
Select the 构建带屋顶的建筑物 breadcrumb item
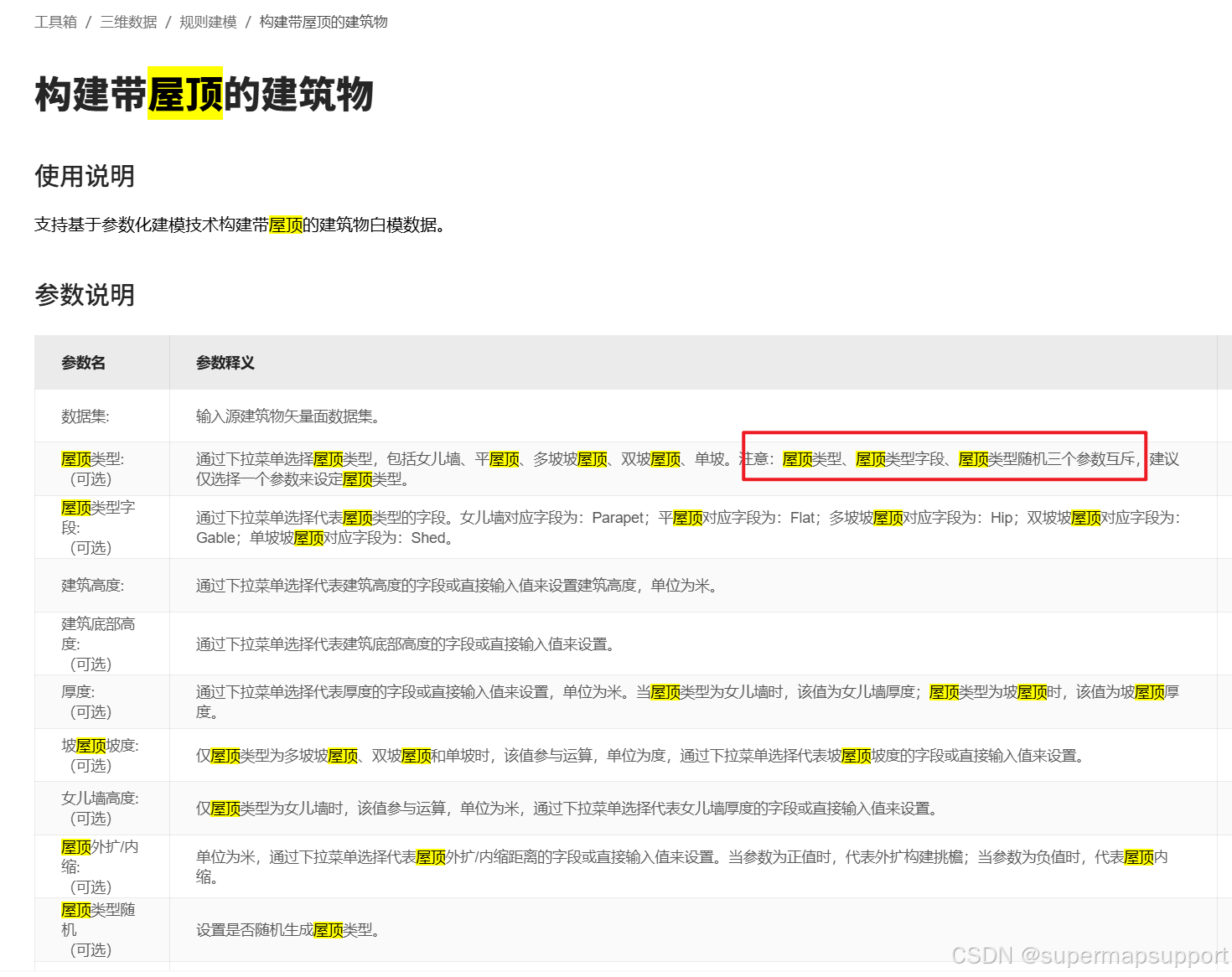(x=323, y=22)
